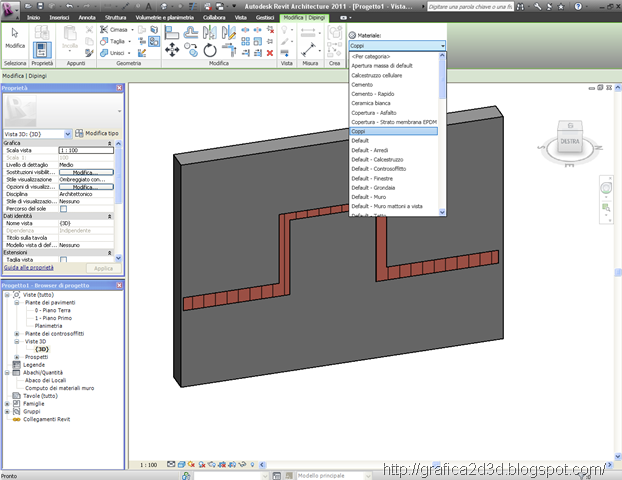The height and width of the screenshot is (480, 622).
Task: Open the Vista 3D type selector dropdown
Action: [68, 133]
